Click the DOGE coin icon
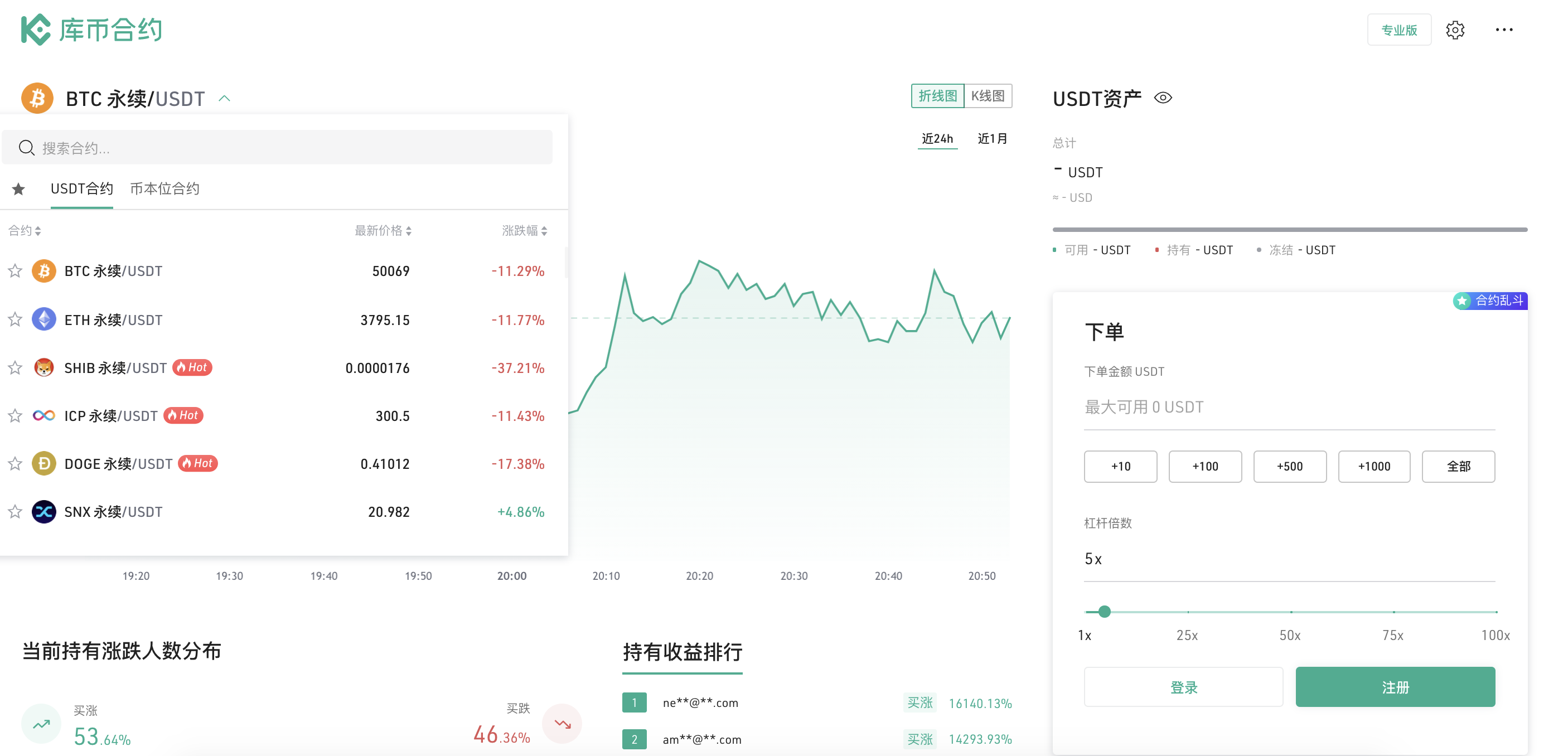The image size is (1568, 756). pyautogui.click(x=44, y=464)
